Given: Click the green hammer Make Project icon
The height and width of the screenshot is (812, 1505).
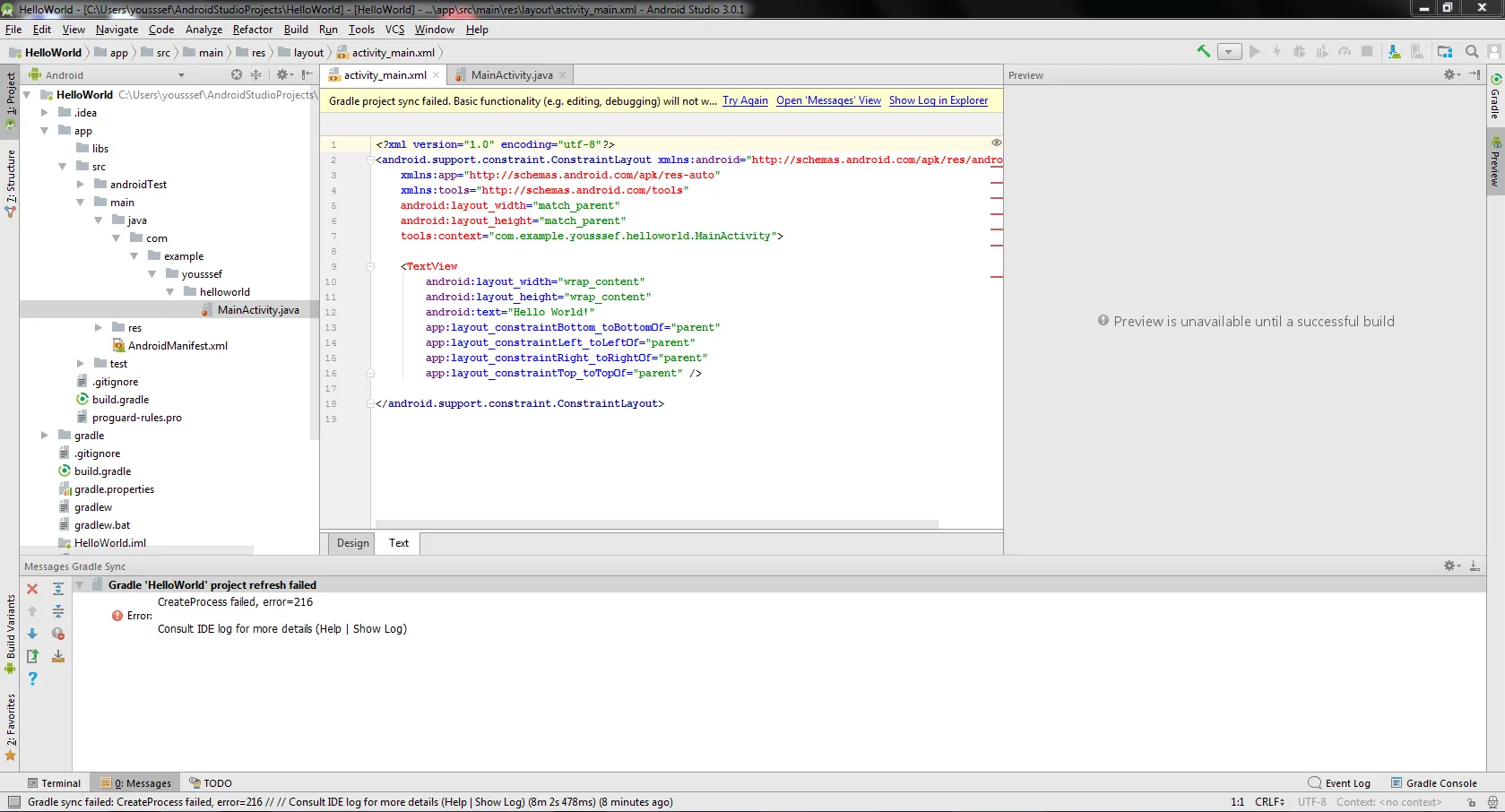Looking at the screenshot, I should 1203,52.
